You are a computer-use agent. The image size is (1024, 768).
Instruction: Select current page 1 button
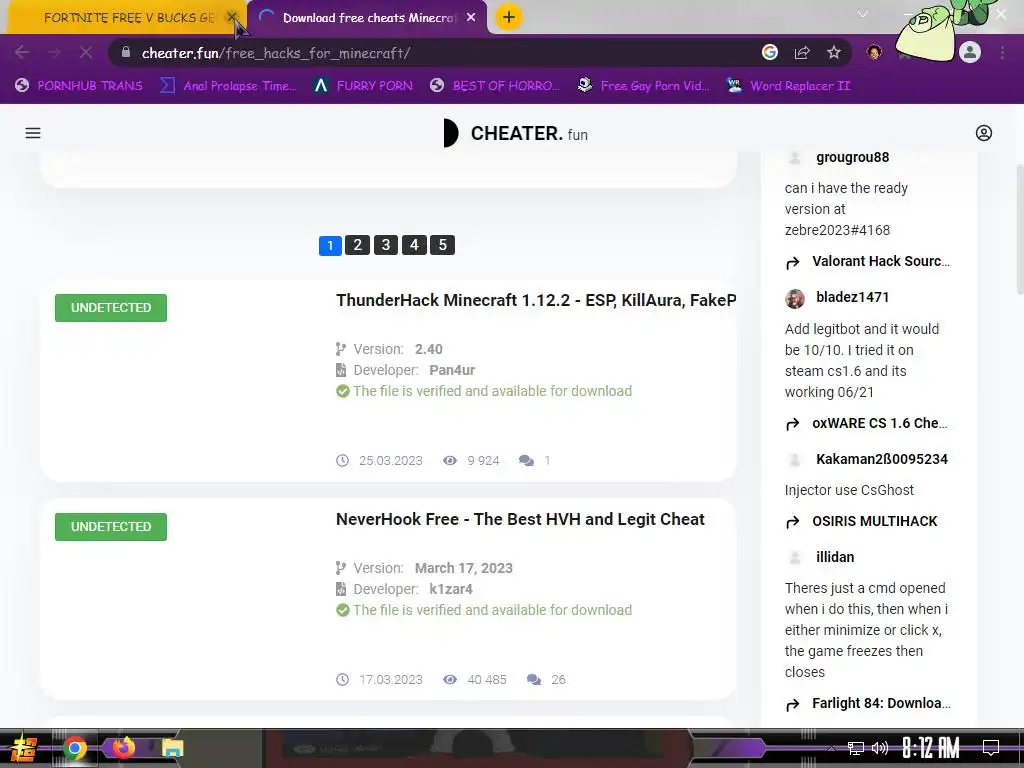(330, 246)
